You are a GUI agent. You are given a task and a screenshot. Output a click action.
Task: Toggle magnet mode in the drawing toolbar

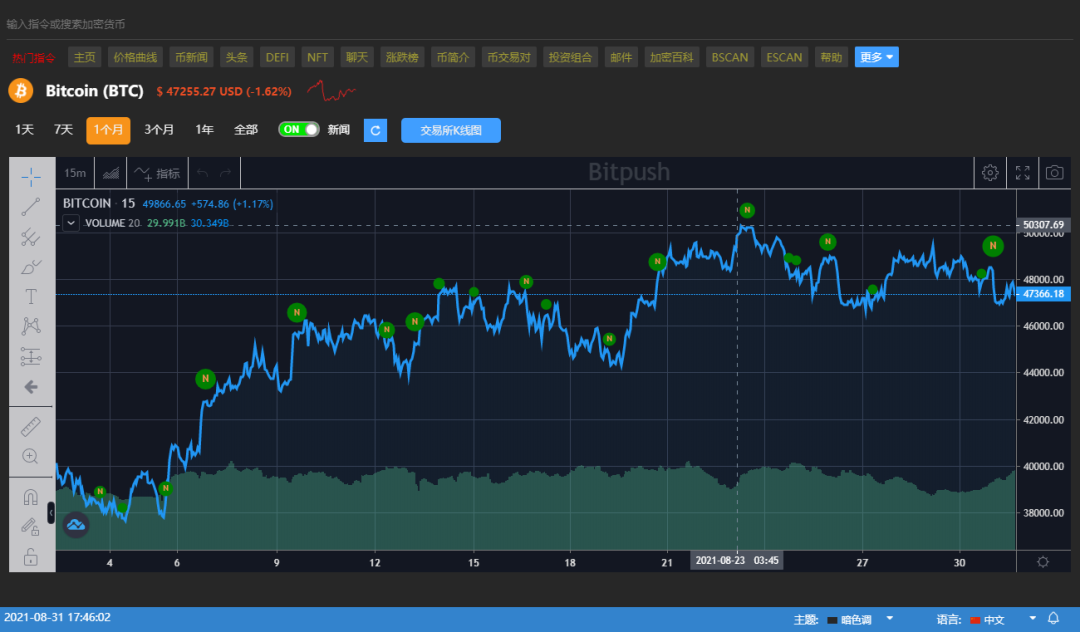31,497
